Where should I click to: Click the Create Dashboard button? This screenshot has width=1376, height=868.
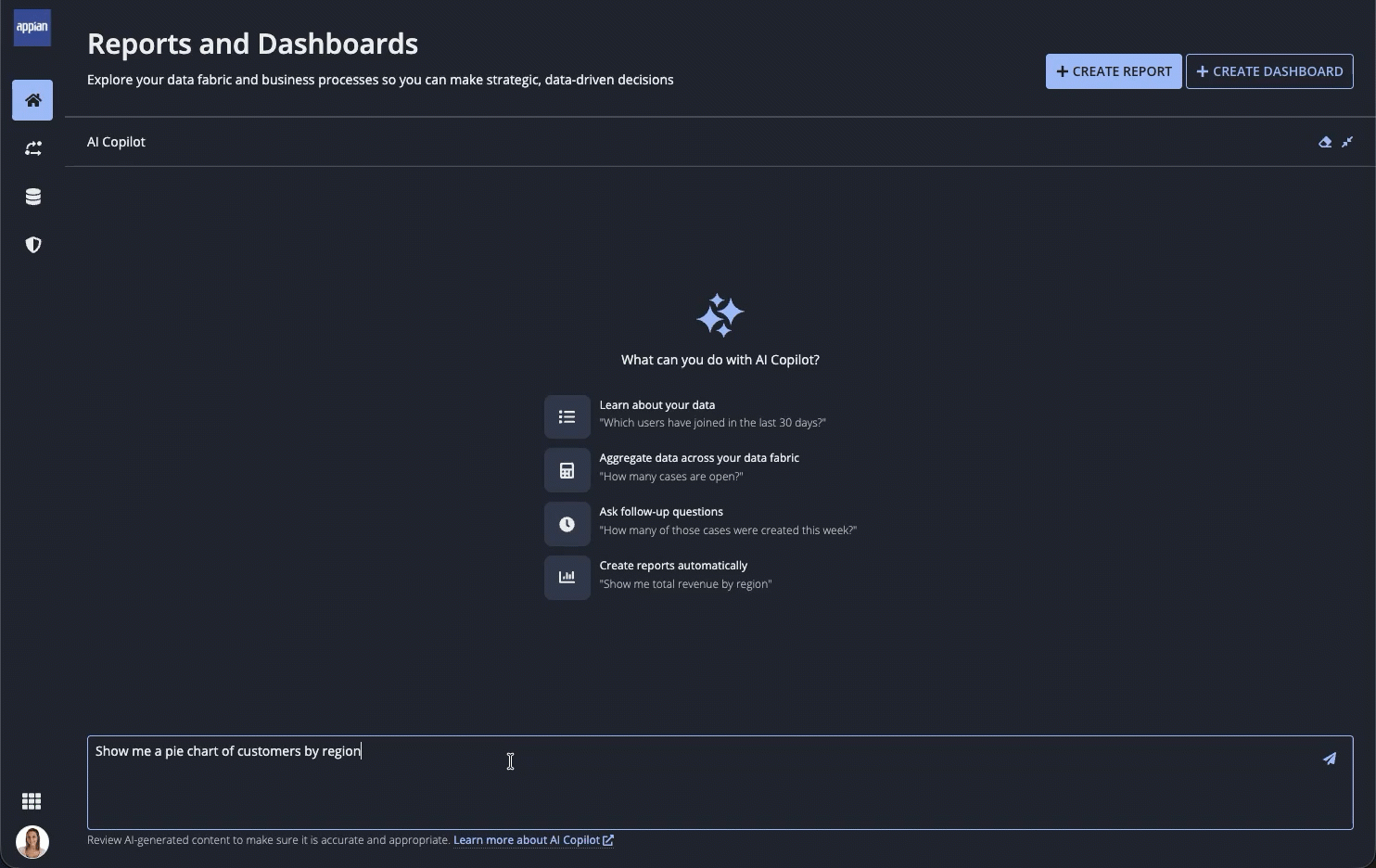coord(1269,71)
